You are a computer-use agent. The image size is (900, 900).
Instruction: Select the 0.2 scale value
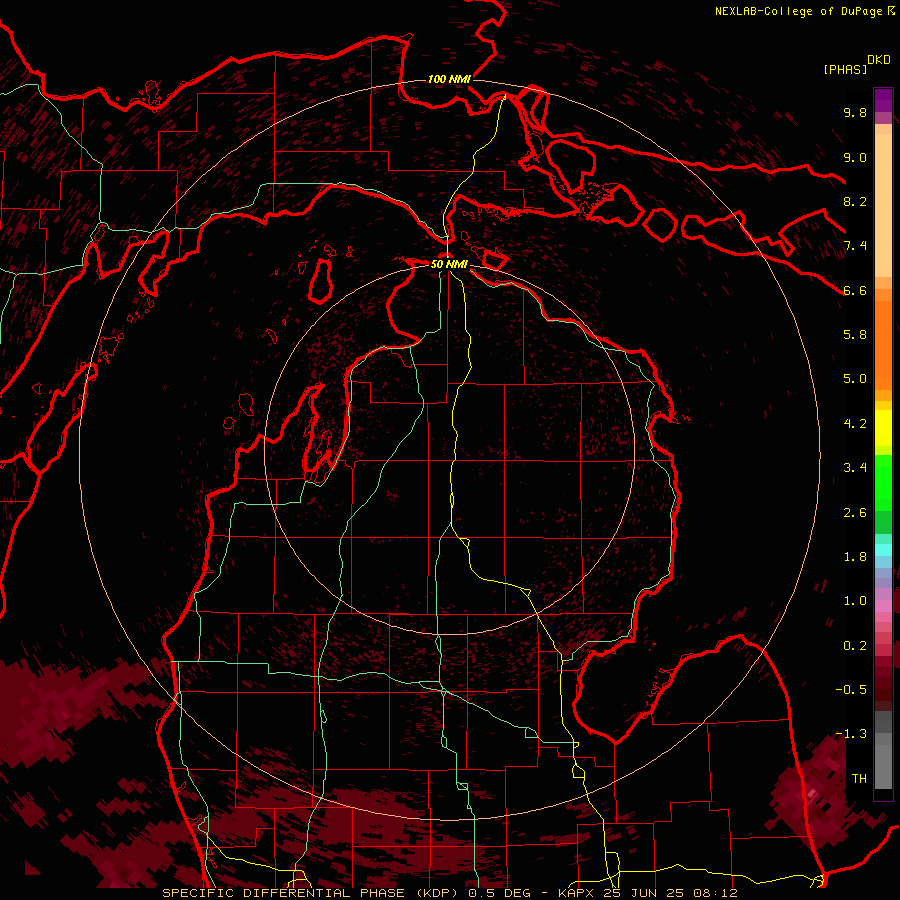coord(855,646)
